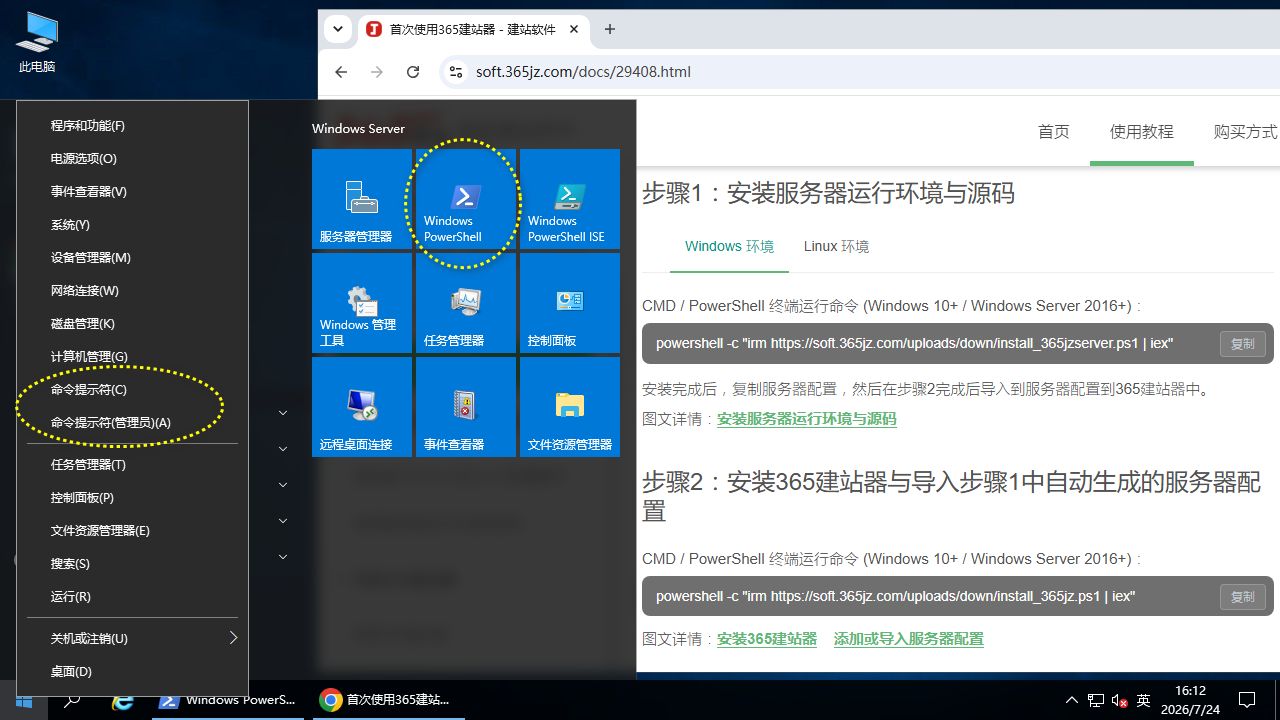The image size is (1280, 720).
Task: Expand the 关机或注销(U) submenu
Action: pos(132,638)
